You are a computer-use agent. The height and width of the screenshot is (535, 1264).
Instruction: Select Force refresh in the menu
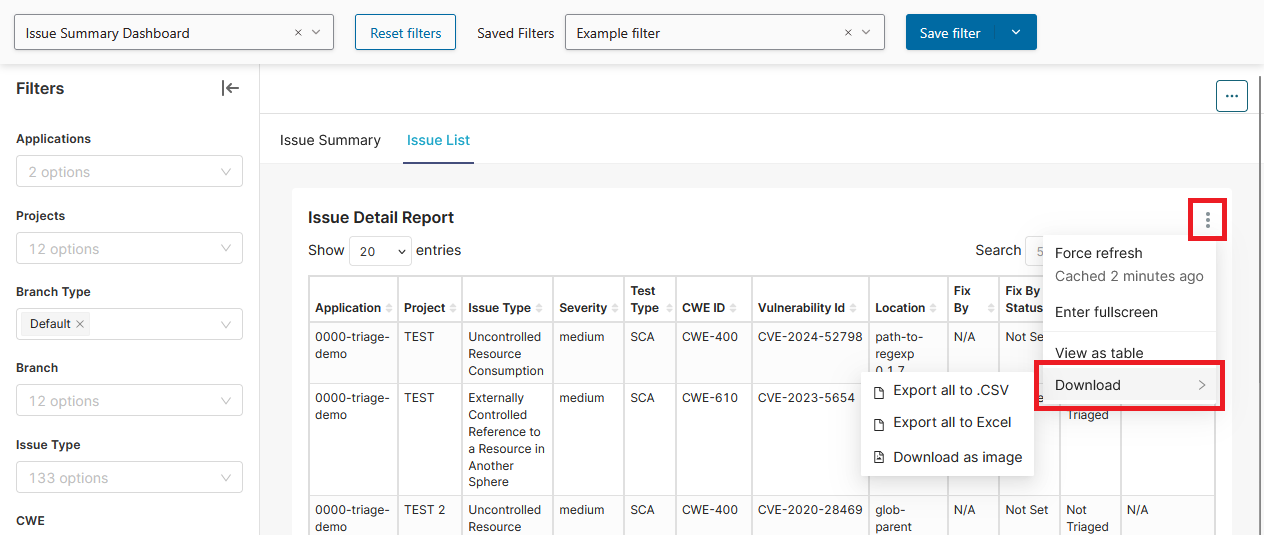pyautogui.click(x=1098, y=253)
